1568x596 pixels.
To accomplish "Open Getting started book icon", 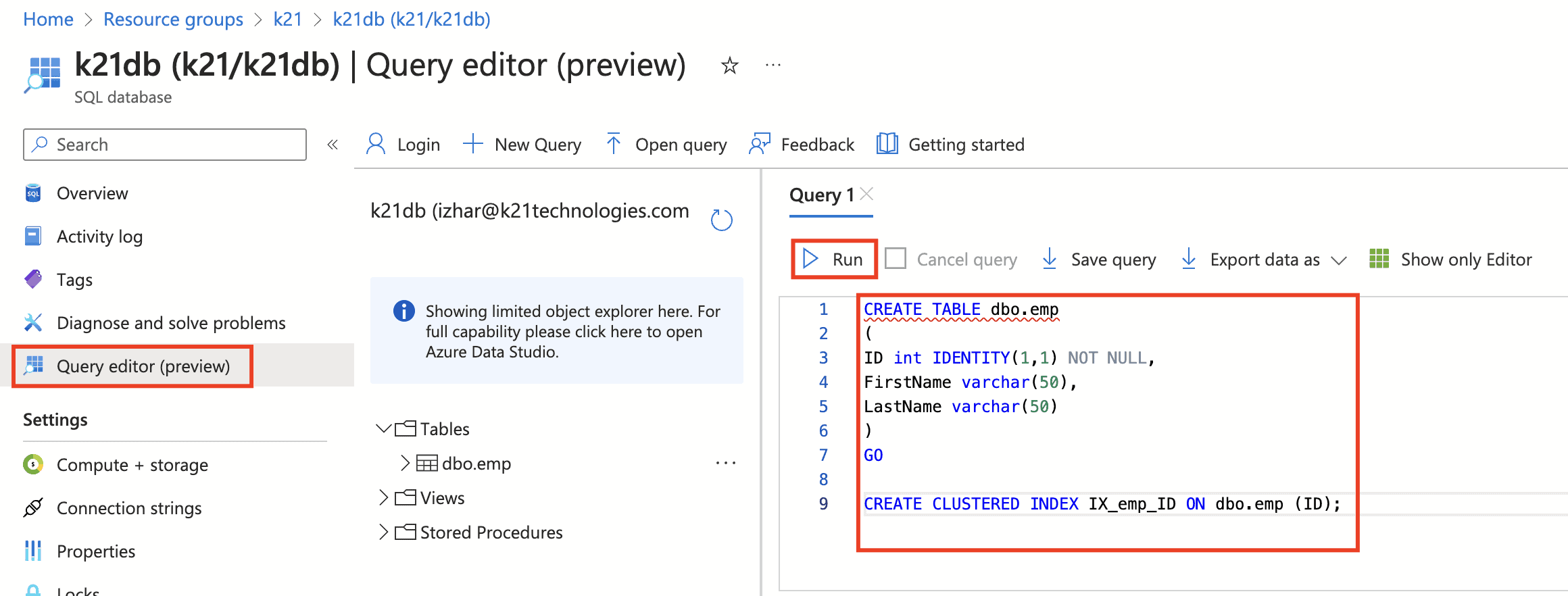I will [887, 144].
